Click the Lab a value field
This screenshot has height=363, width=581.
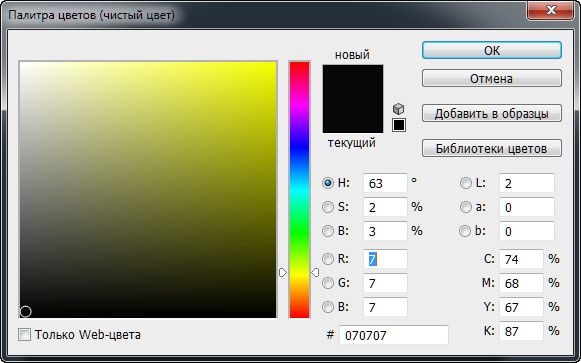[x=527, y=207]
